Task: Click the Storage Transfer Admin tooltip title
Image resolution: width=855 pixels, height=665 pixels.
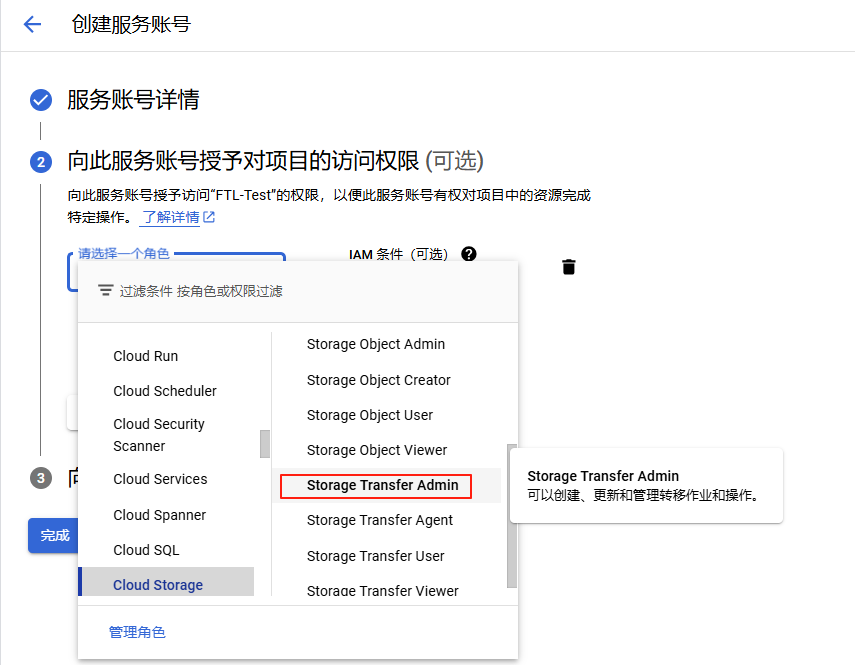Action: [603, 476]
